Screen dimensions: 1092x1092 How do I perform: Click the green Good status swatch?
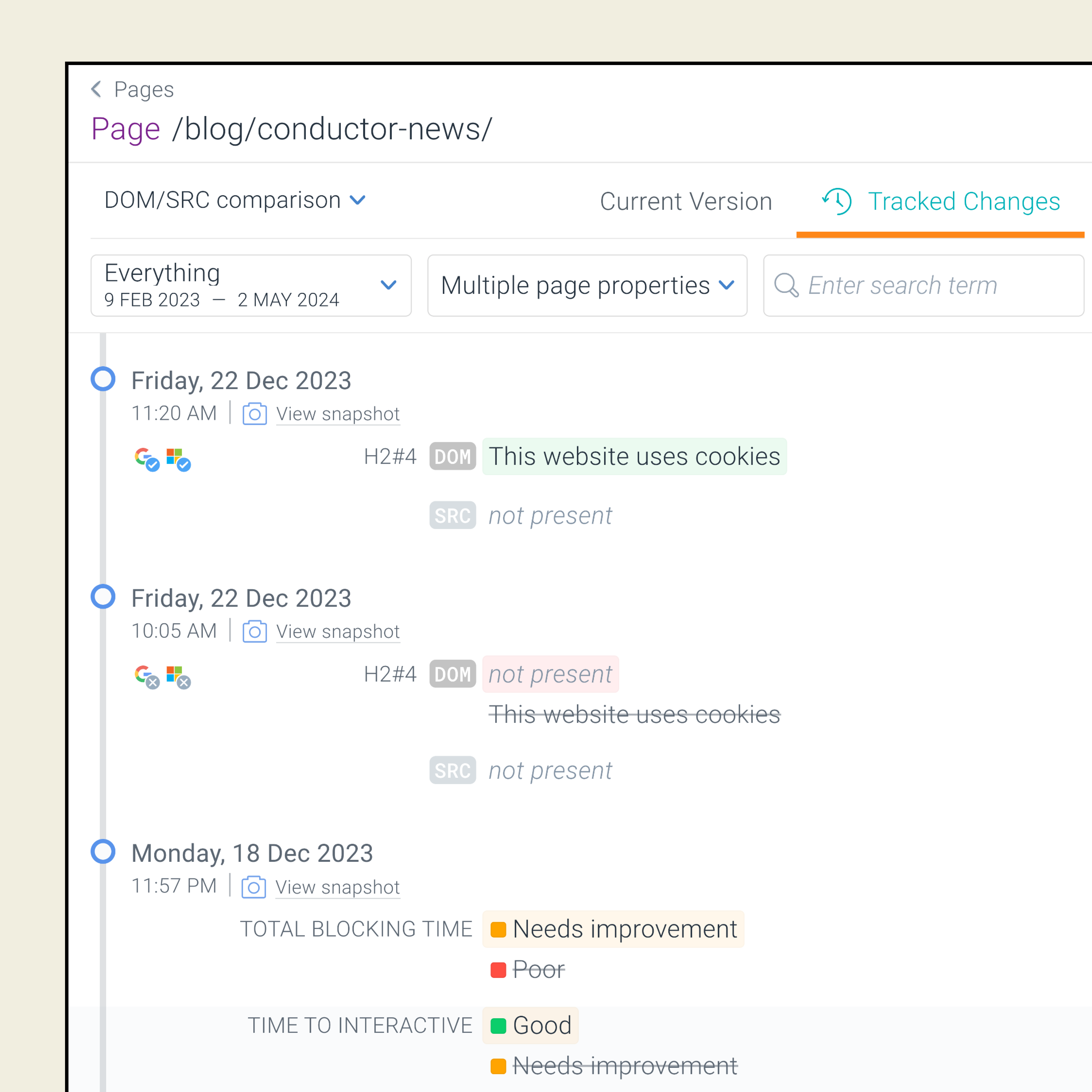click(x=498, y=1025)
